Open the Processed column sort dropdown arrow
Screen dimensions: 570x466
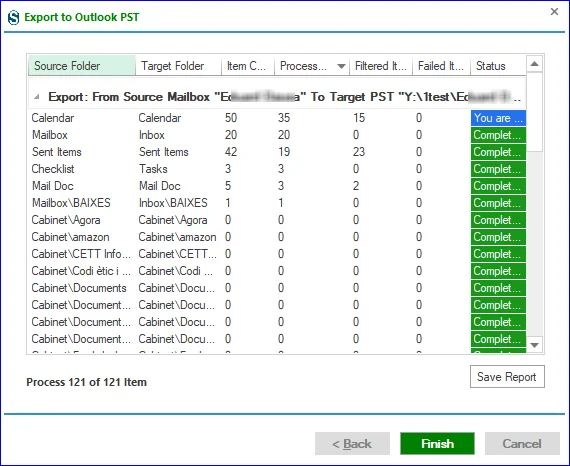341,66
